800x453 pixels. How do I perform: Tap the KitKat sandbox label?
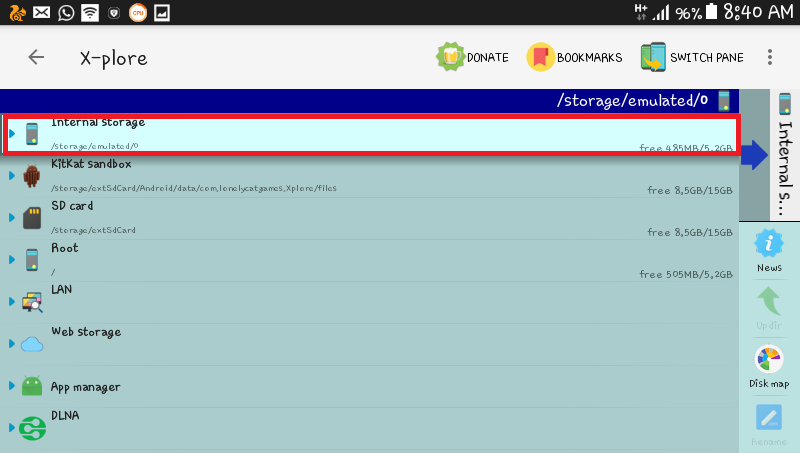91,164
